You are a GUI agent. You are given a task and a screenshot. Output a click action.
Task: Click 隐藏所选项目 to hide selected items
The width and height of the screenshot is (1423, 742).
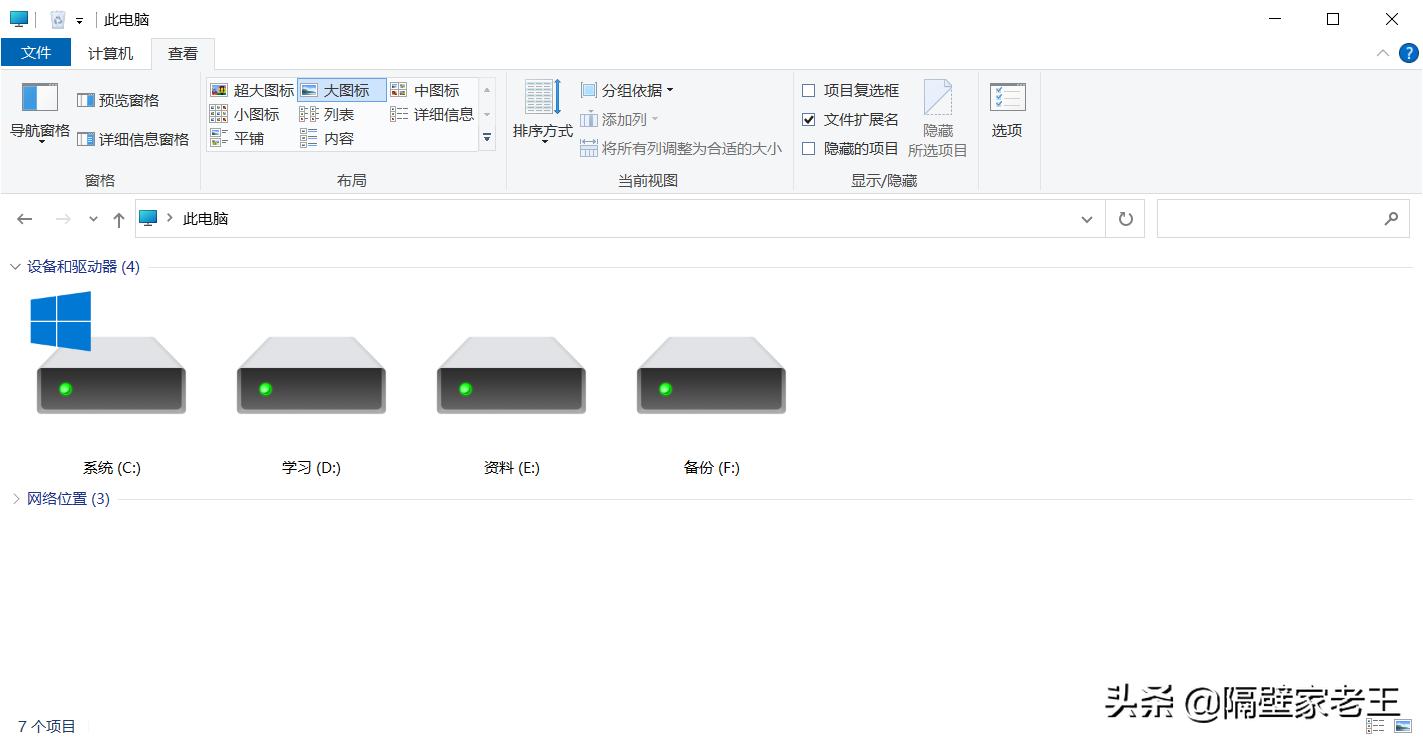937,118
